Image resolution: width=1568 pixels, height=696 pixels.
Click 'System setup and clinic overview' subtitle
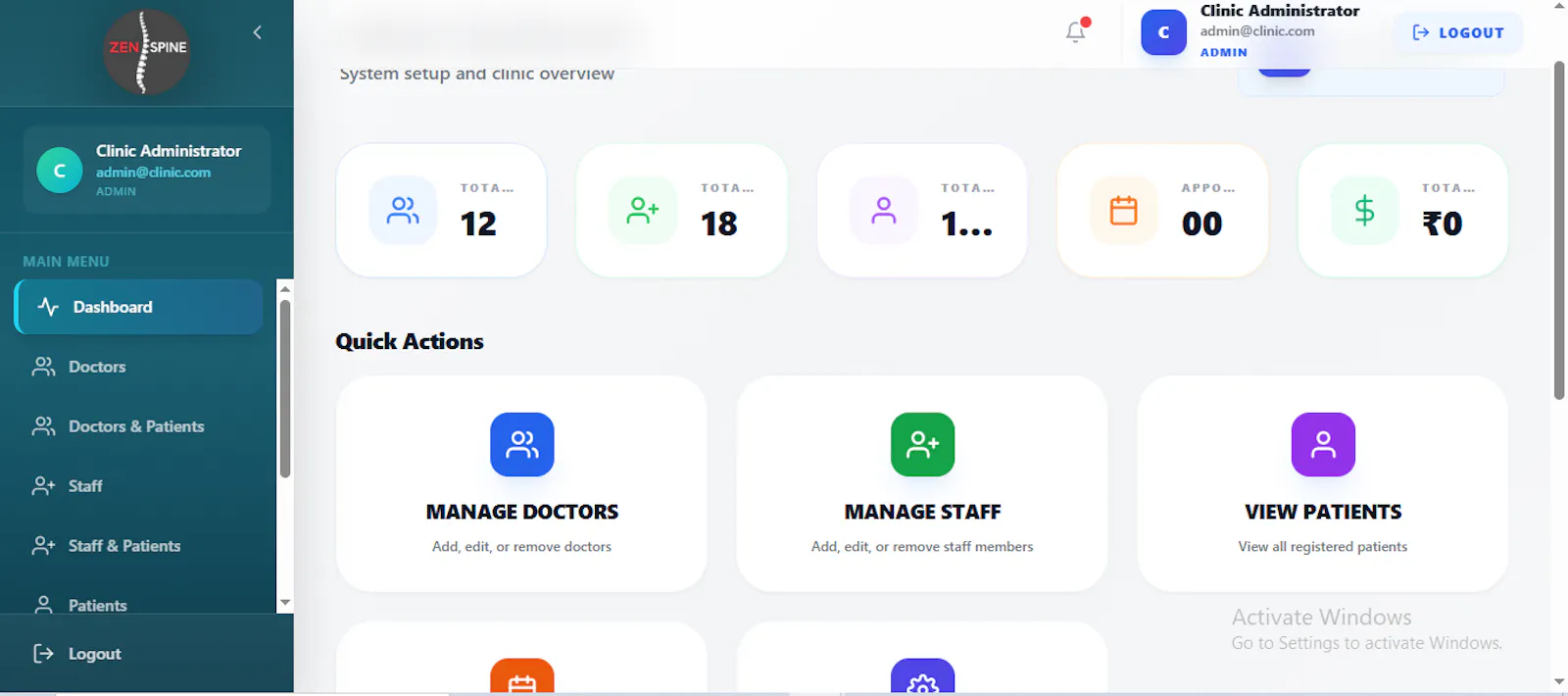point(477,74)
